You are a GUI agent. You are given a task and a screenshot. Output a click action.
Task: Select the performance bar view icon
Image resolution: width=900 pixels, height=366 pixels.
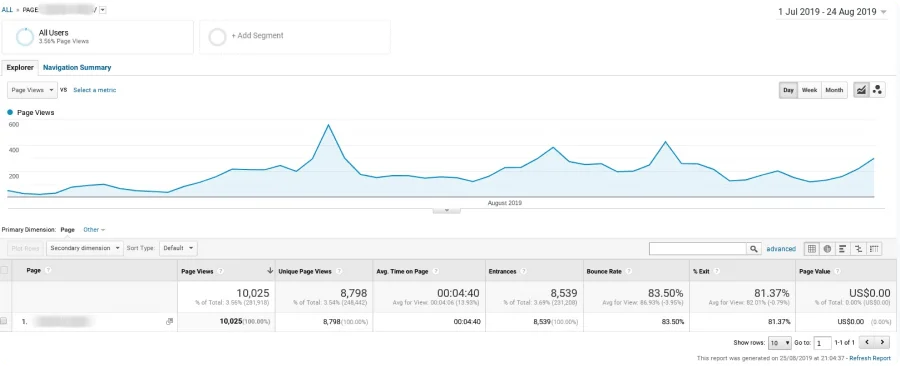(x=843, y=248)
